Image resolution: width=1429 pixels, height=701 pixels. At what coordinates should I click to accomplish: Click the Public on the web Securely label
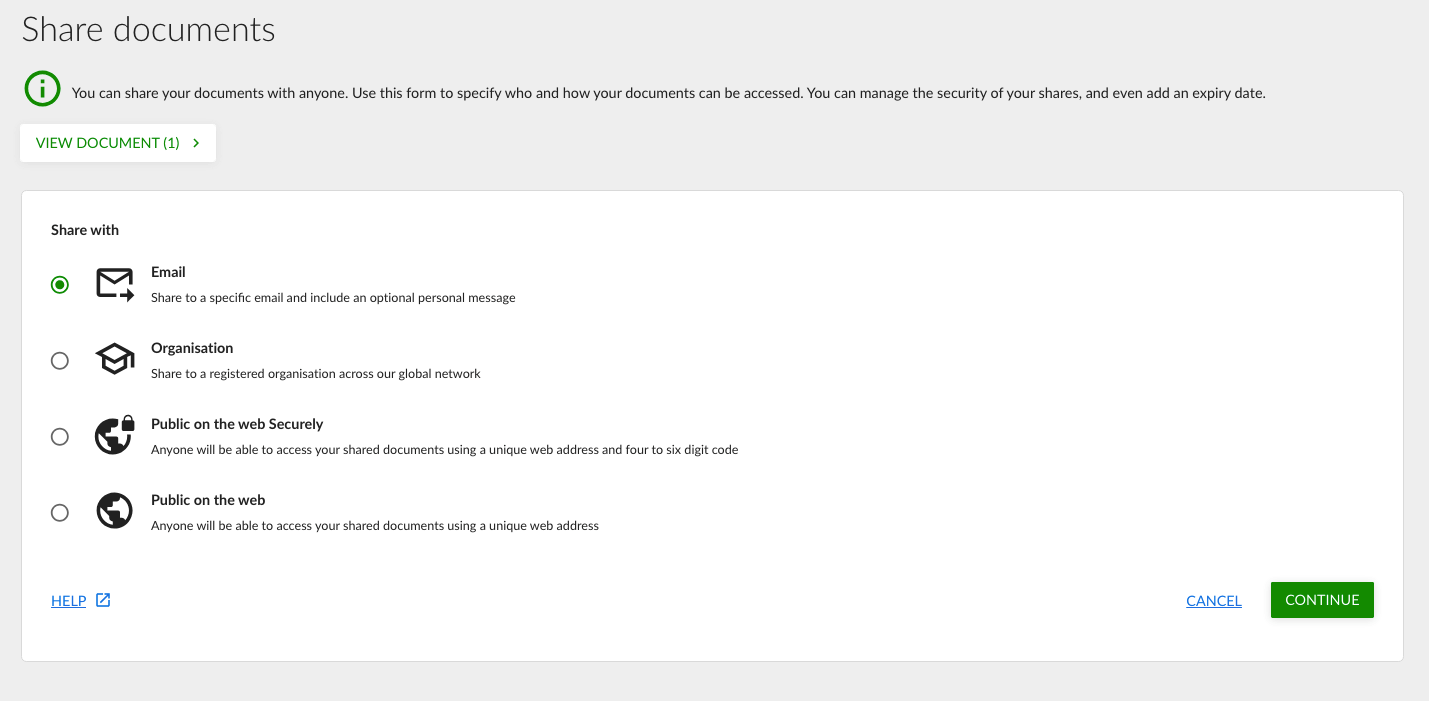tap(237, 424)
